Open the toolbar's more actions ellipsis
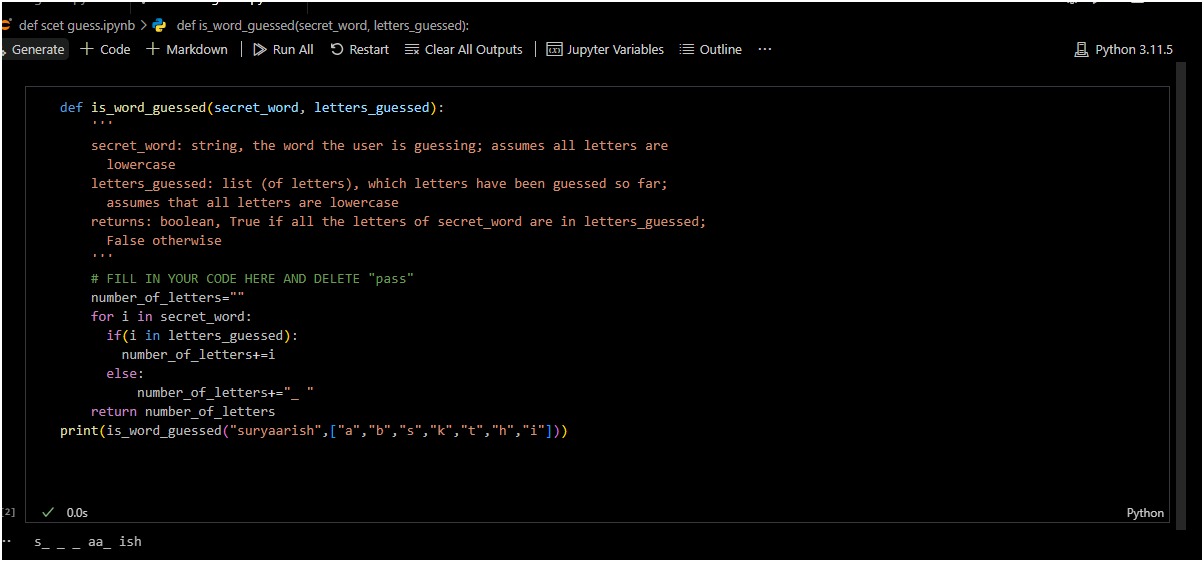Image resolution: width=1204 pixels, height=562 pixels. click(765, 50)
